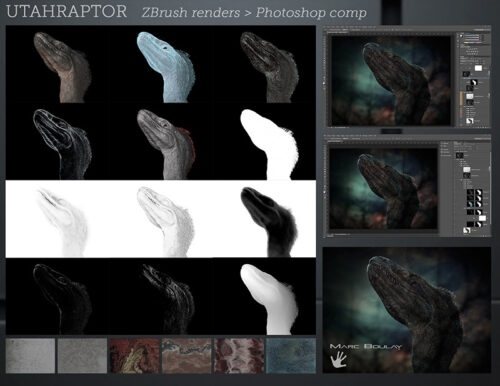Click color sliders in upper Photoshop window
Screen dimensions: 500x386
click(x=473, y=39)
